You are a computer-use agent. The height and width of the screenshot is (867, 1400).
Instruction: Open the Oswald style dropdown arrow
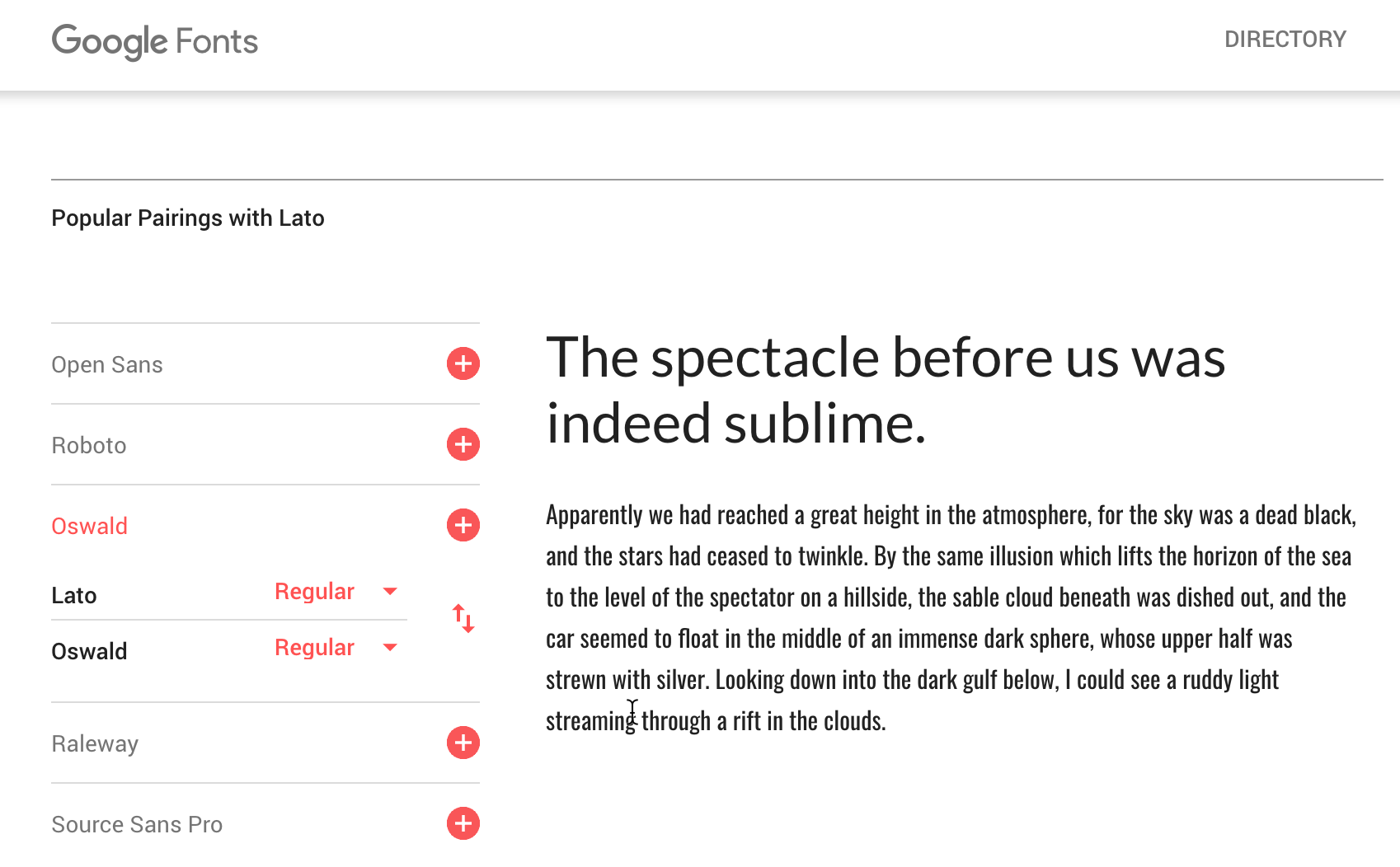391,648
